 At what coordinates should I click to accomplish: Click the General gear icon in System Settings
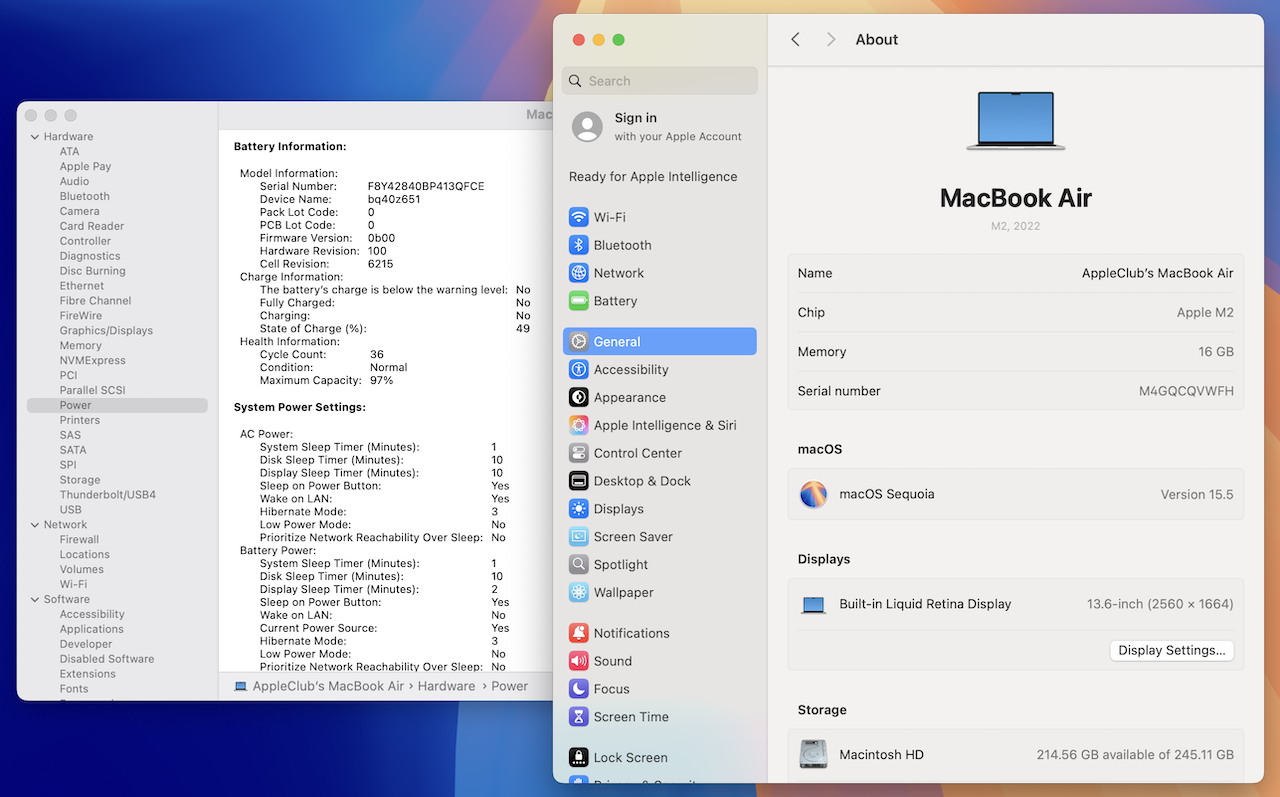[578, 341]
